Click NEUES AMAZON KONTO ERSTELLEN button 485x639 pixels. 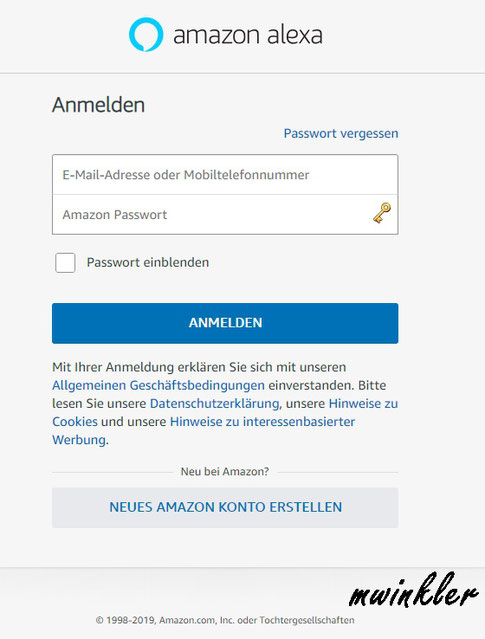[x=225, y=507]
